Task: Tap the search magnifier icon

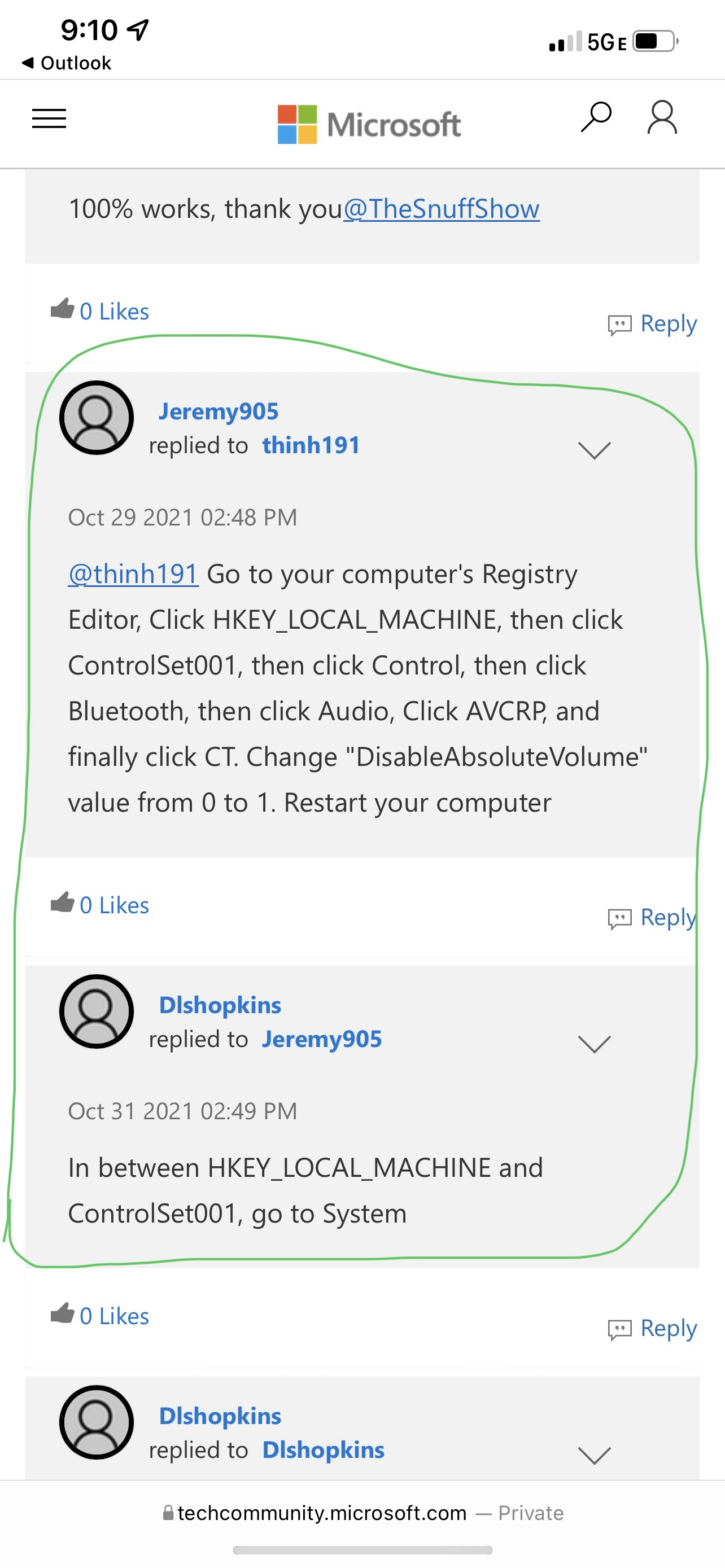Action: (x=596, y=117)
